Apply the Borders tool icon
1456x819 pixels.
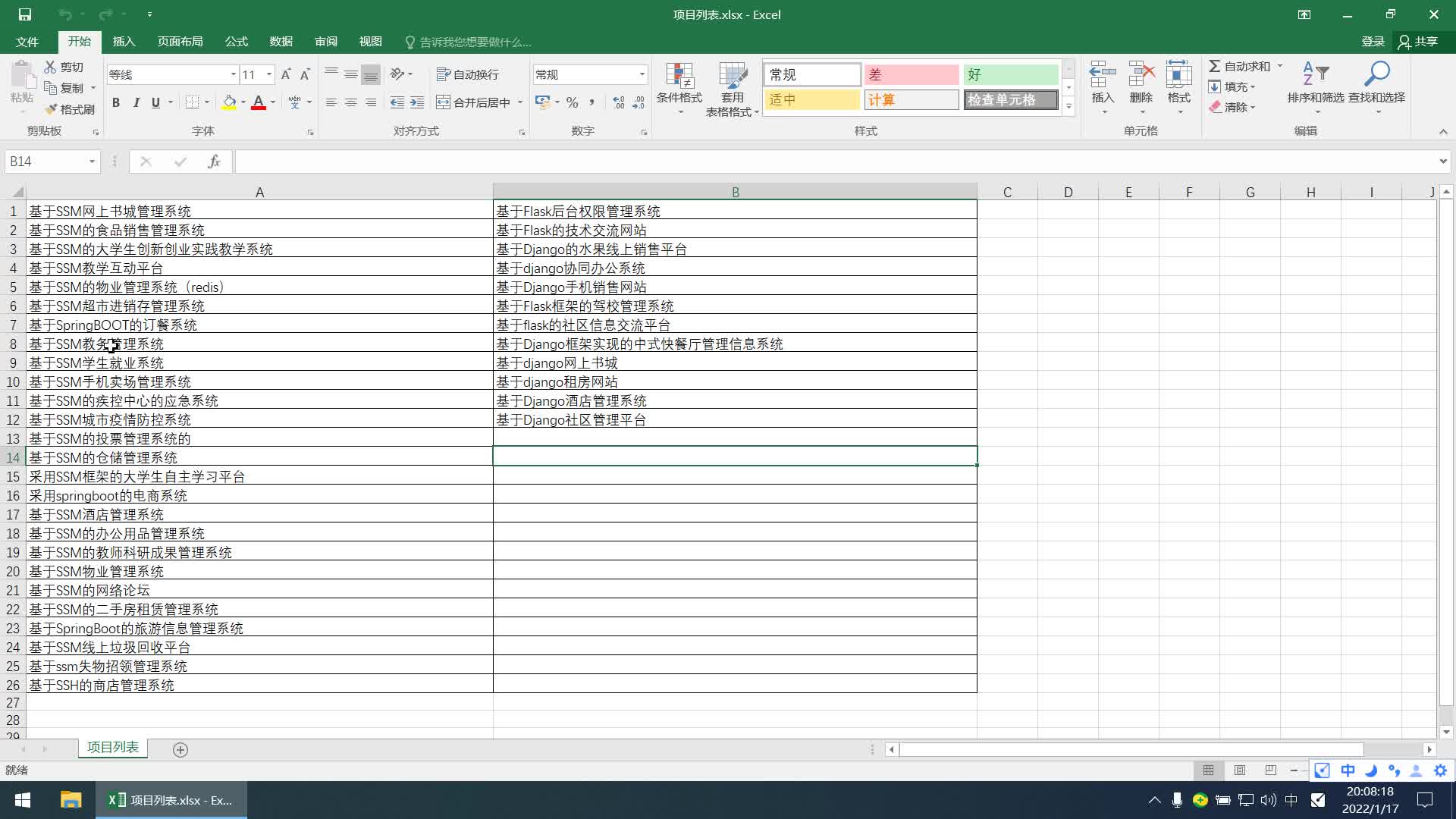tap(192, 102)
